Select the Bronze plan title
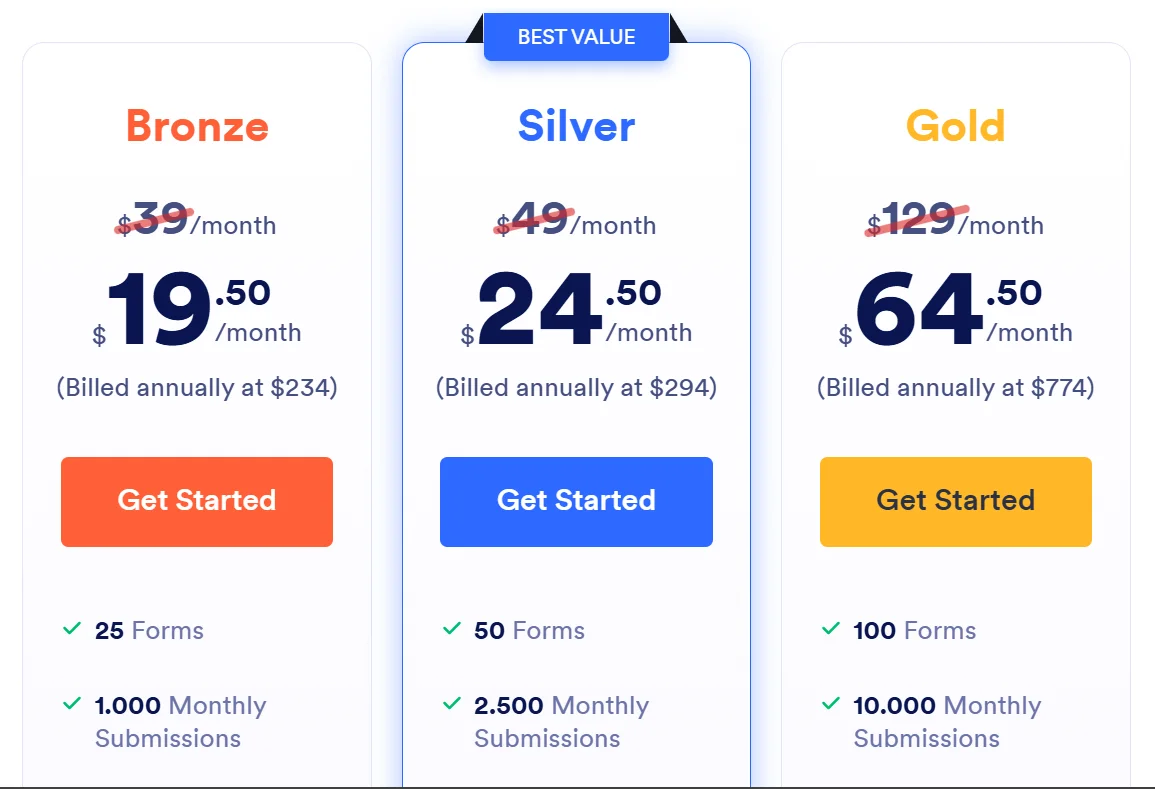This screenshot has height=789, width=1155. coord(197,127)
